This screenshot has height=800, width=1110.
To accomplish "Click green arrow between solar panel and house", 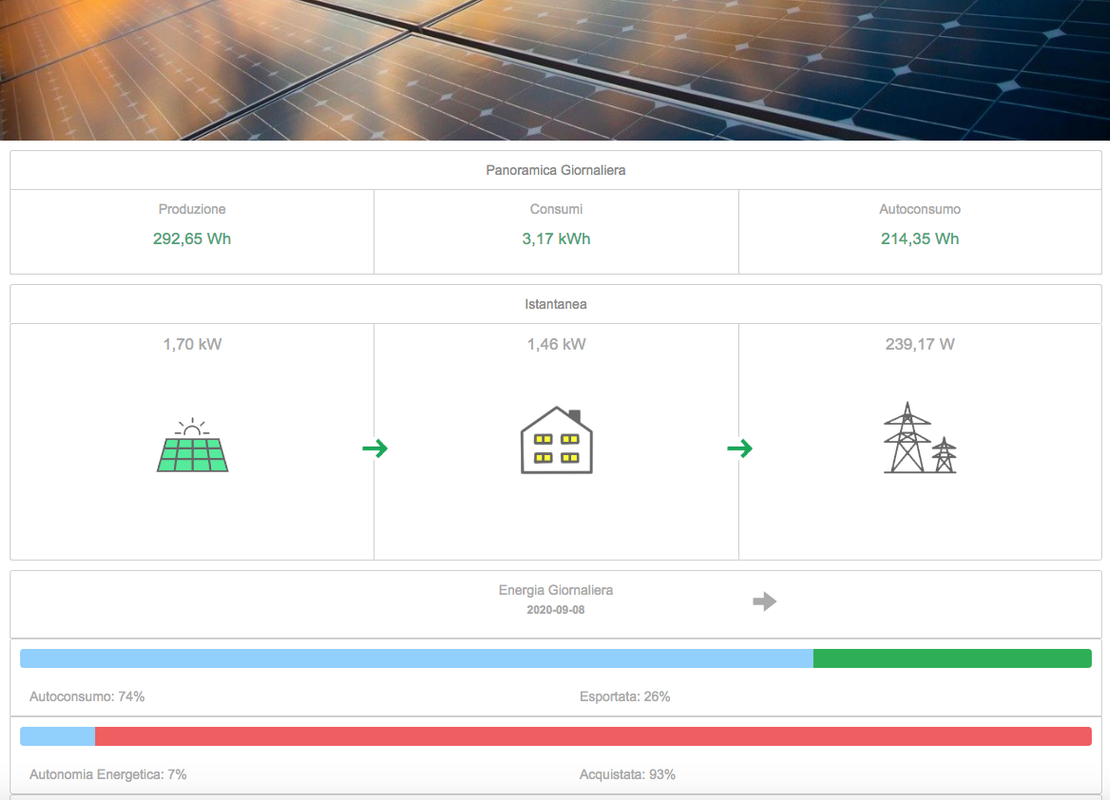I will pos(375,448).
